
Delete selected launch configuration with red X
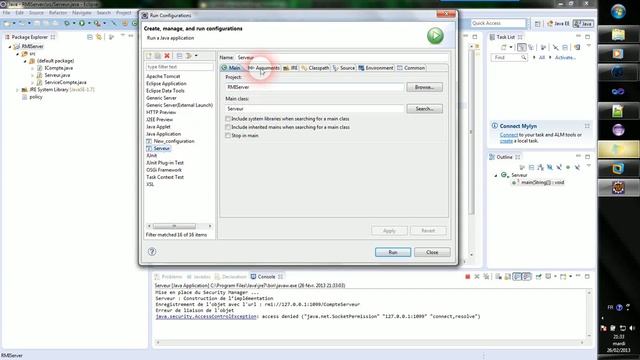tap(167, 56)
